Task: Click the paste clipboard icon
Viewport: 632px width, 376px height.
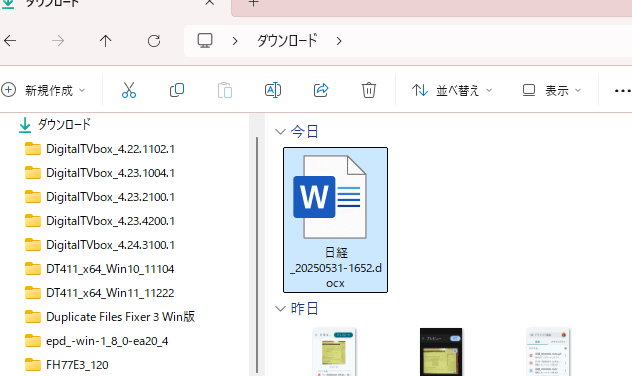Action: coord(225,90)
